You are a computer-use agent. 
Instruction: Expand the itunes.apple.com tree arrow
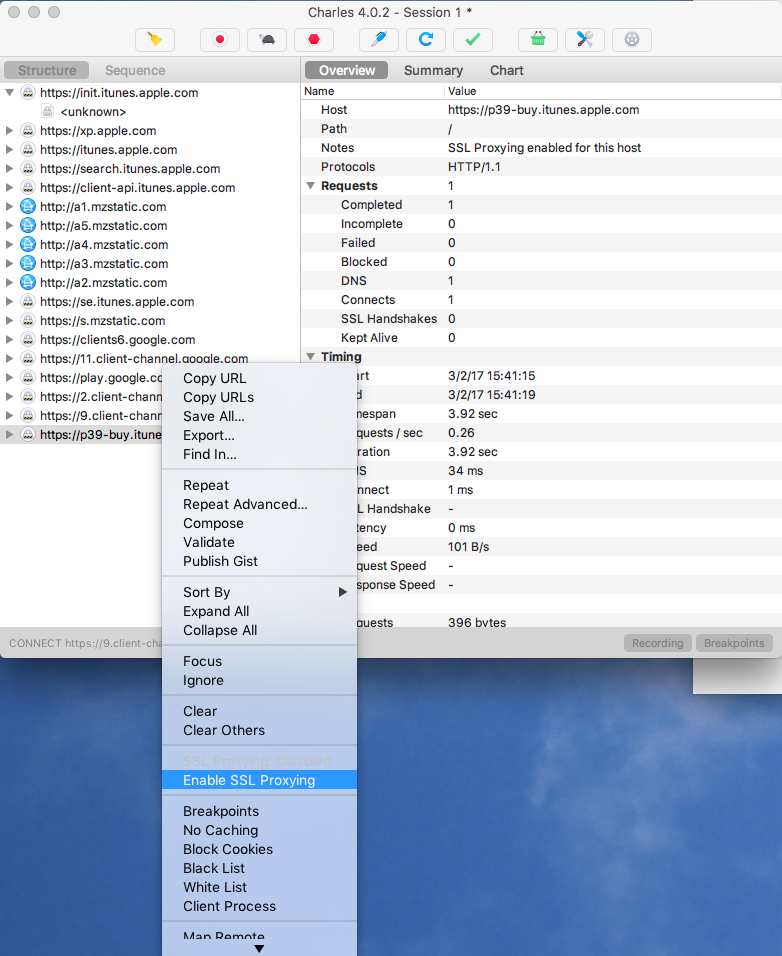[x=10, y=149]
